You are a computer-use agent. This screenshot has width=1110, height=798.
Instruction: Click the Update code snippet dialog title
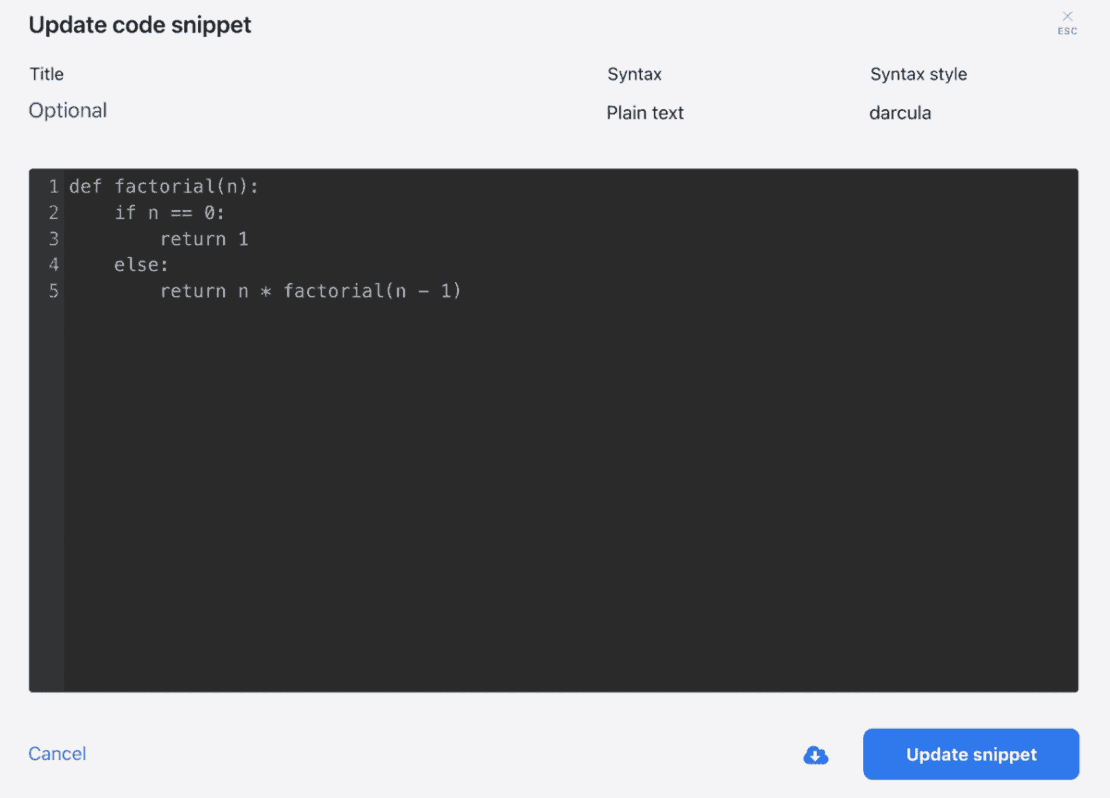coord(139,25)
